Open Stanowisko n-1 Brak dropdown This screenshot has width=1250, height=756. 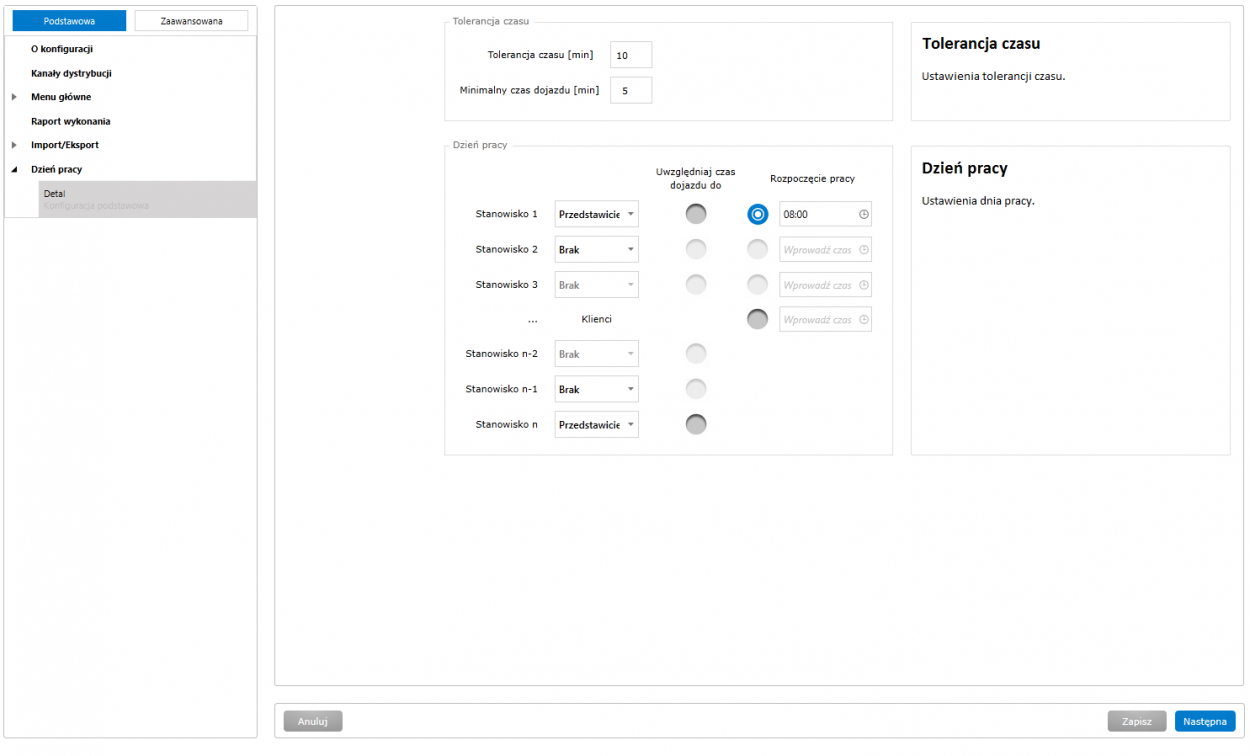click(x=597, y=390)
